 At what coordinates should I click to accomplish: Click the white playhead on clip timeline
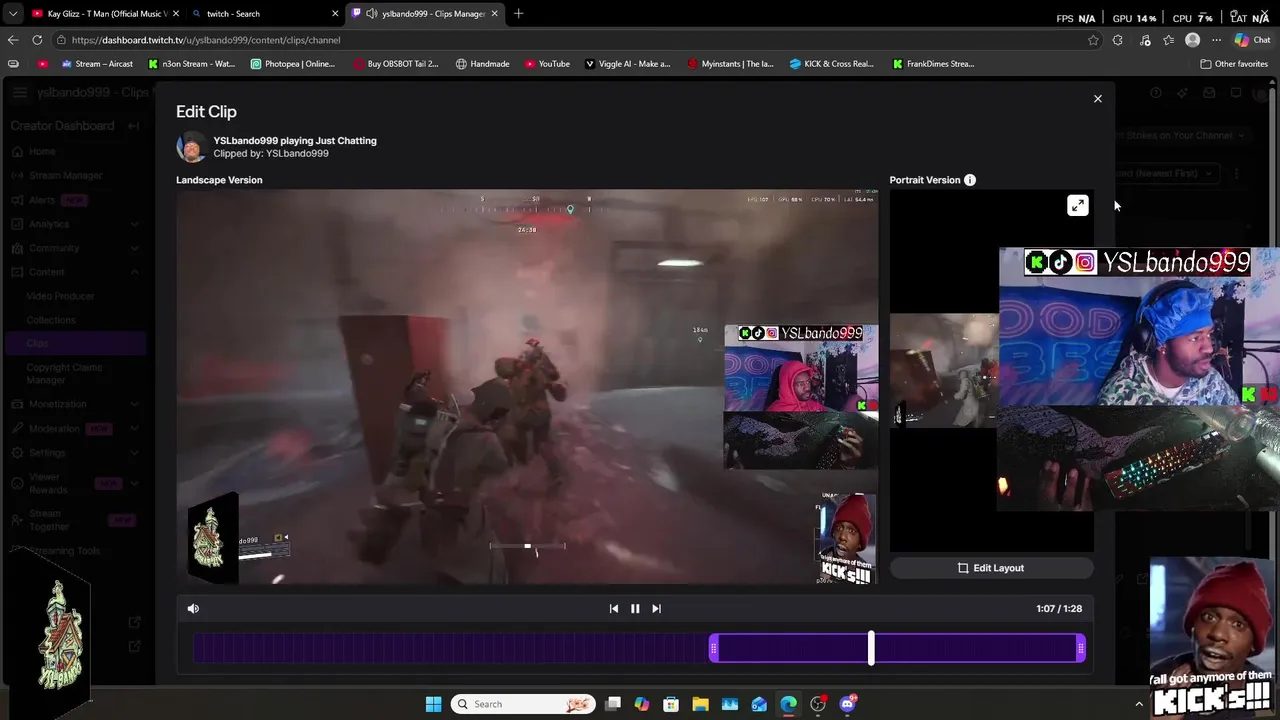pos(871,649)
